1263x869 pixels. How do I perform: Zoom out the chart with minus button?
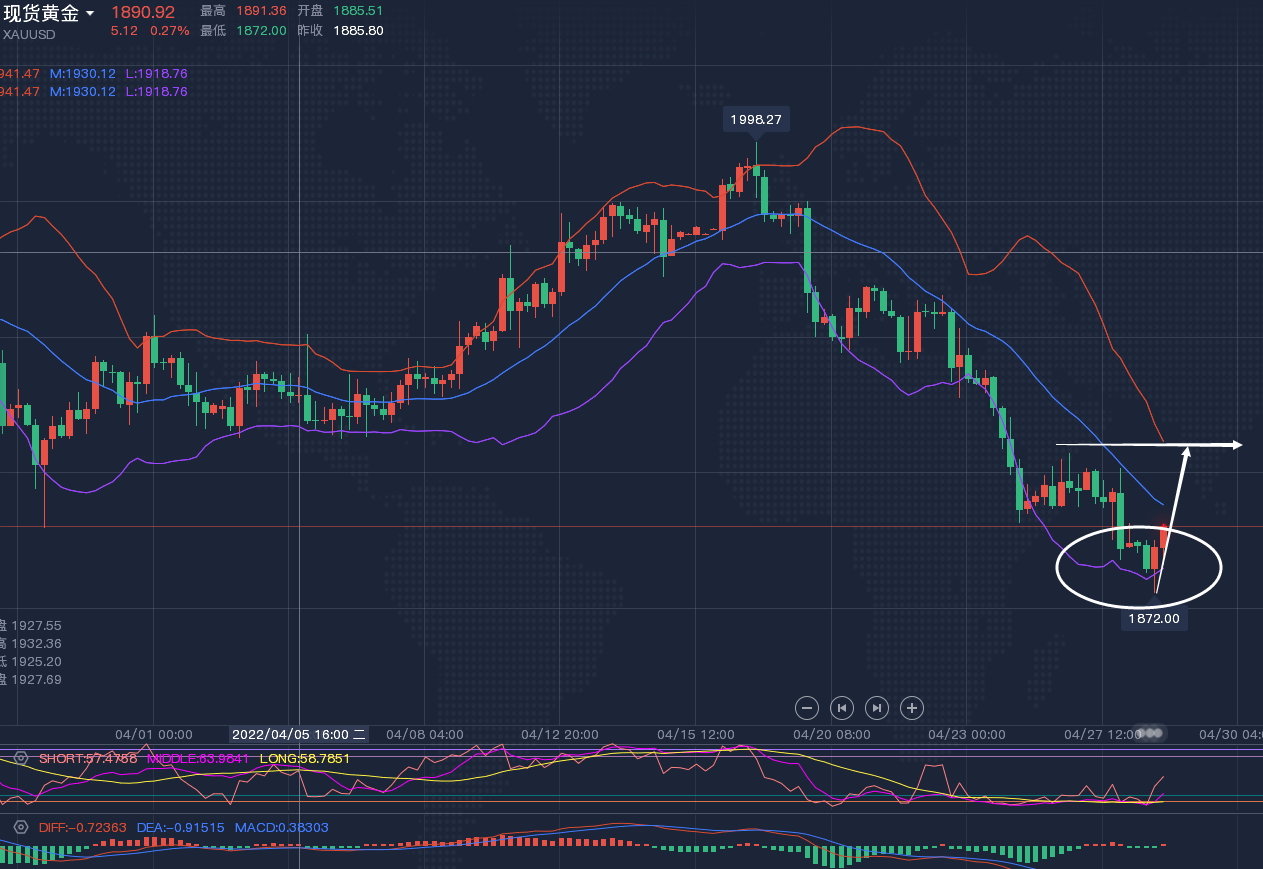pyautogui.click(x=807, y=708)
